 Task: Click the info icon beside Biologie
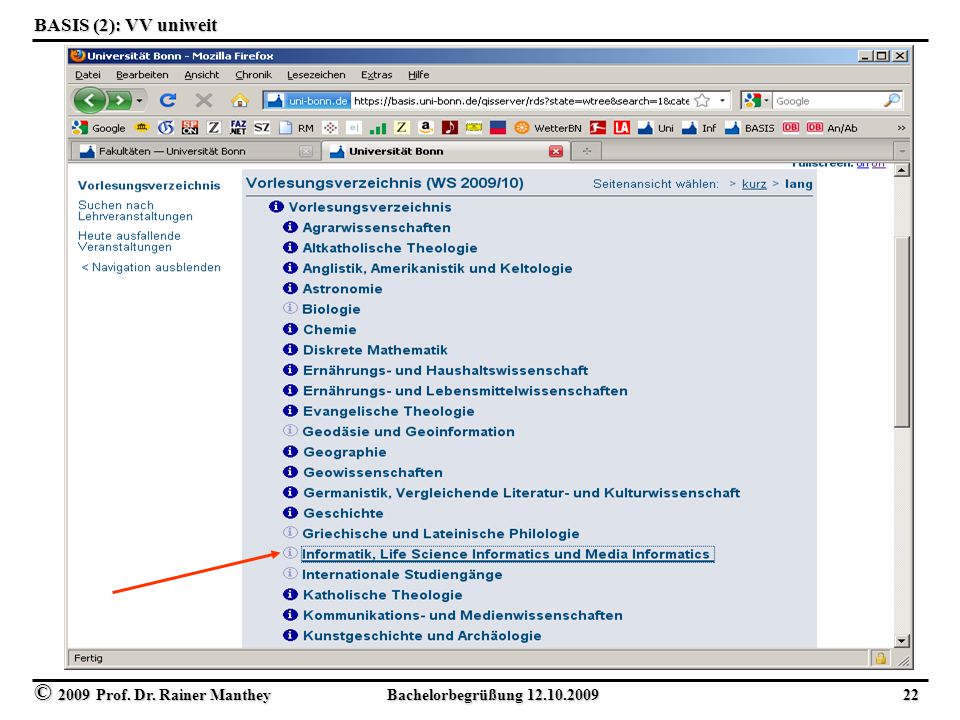coord(290,308)
